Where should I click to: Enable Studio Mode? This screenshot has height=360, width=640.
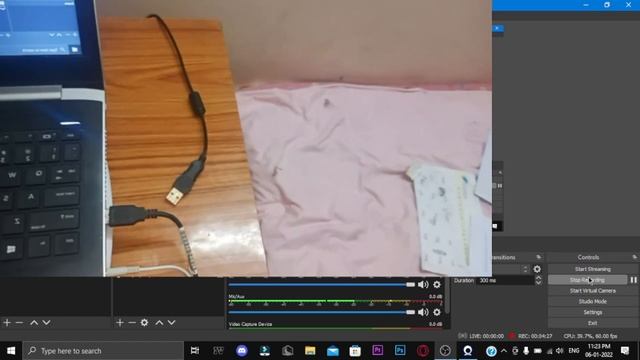click(x=592, y=301)
